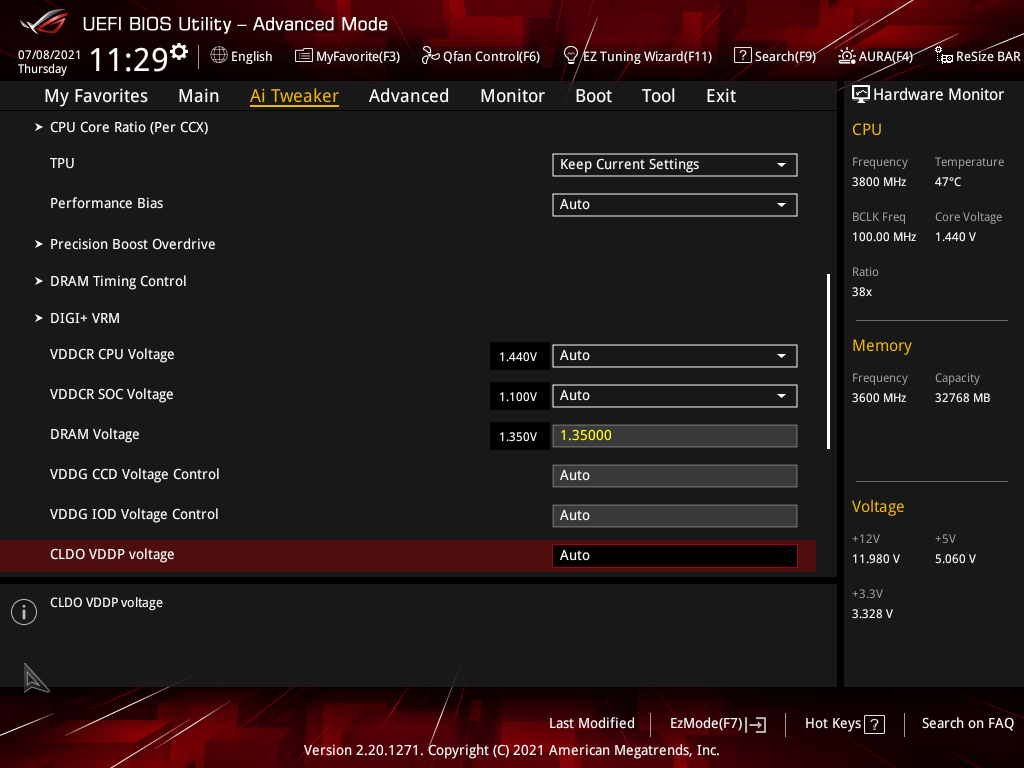The height and width of the screenshot is (768, 1024).
Task: Switch to Monitor tab
Action: [512, 96]
